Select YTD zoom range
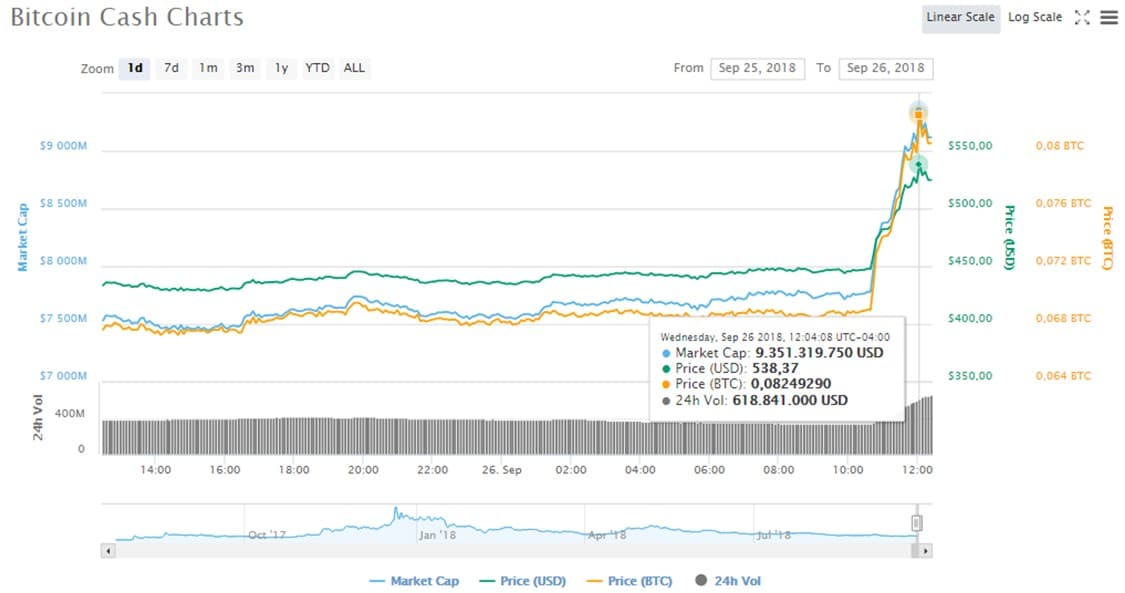 coord(317,68)
